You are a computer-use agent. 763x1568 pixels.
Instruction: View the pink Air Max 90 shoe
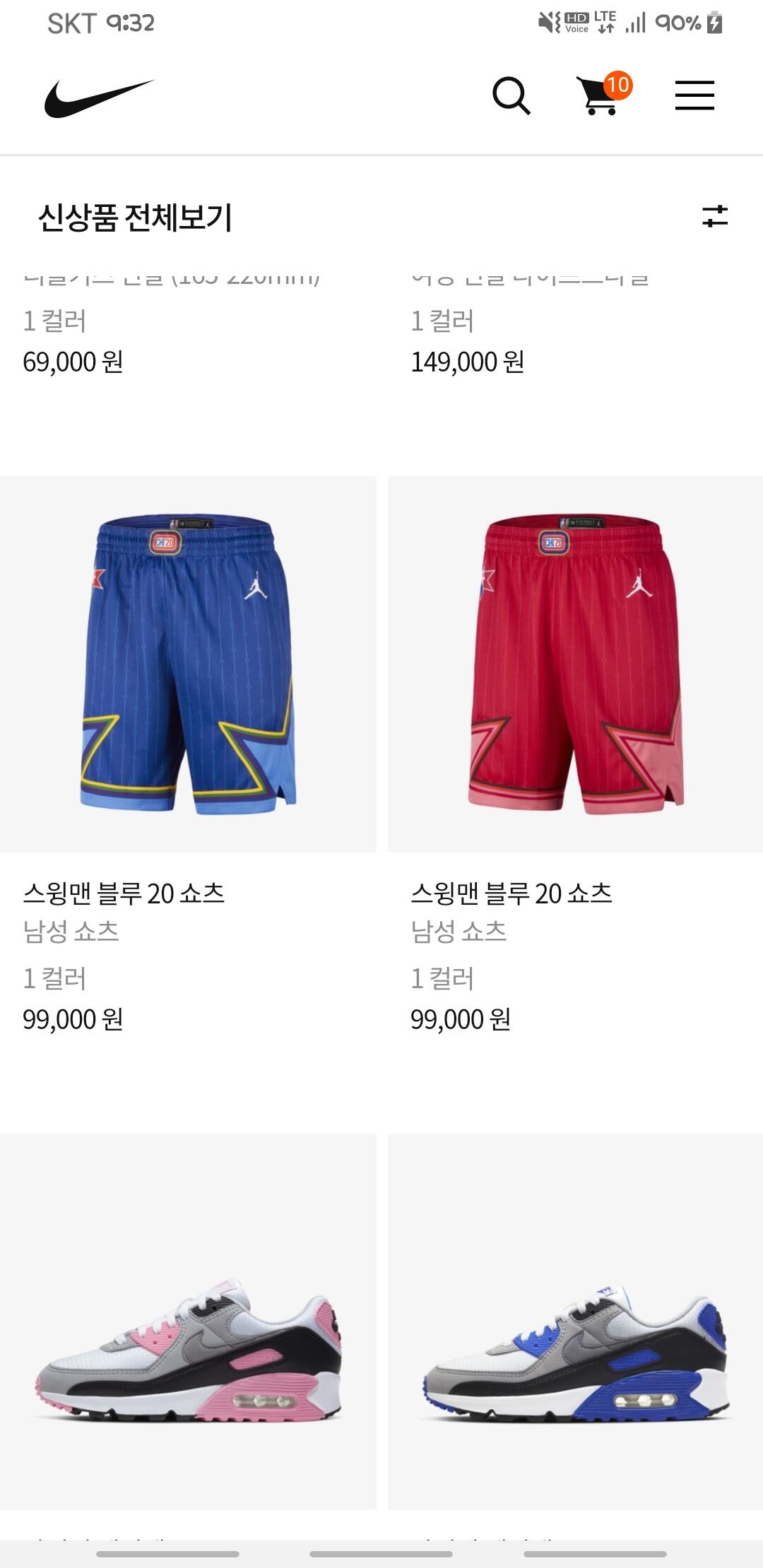[188, 1321]
